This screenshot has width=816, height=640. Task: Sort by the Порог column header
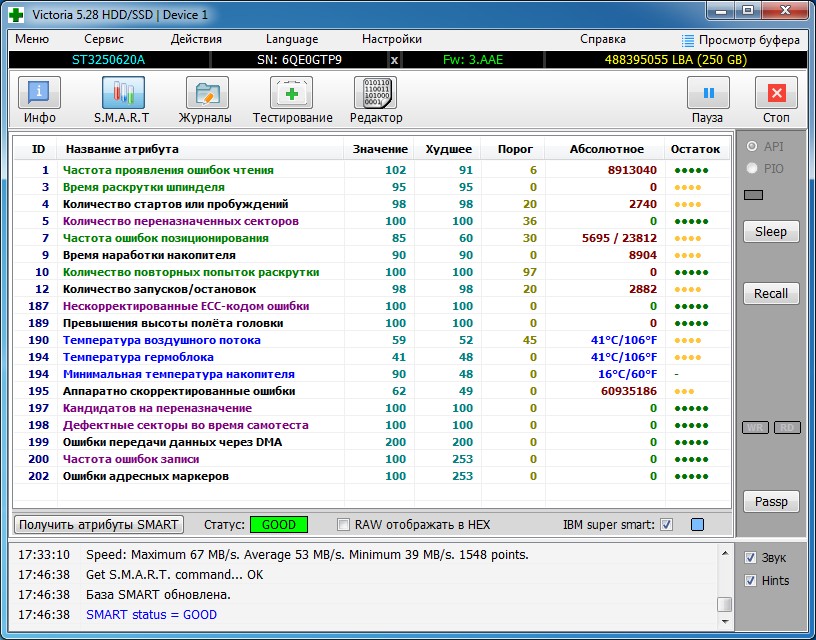pos(514,149)
